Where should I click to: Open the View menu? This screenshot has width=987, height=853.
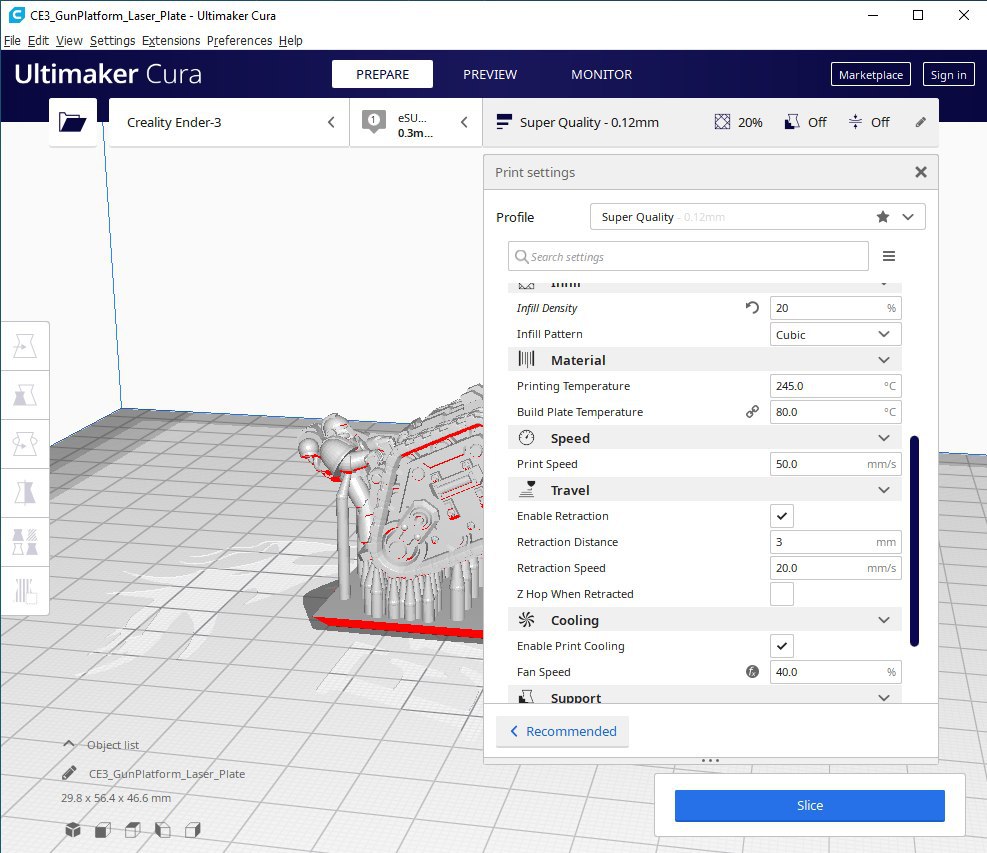click(69, 40)
